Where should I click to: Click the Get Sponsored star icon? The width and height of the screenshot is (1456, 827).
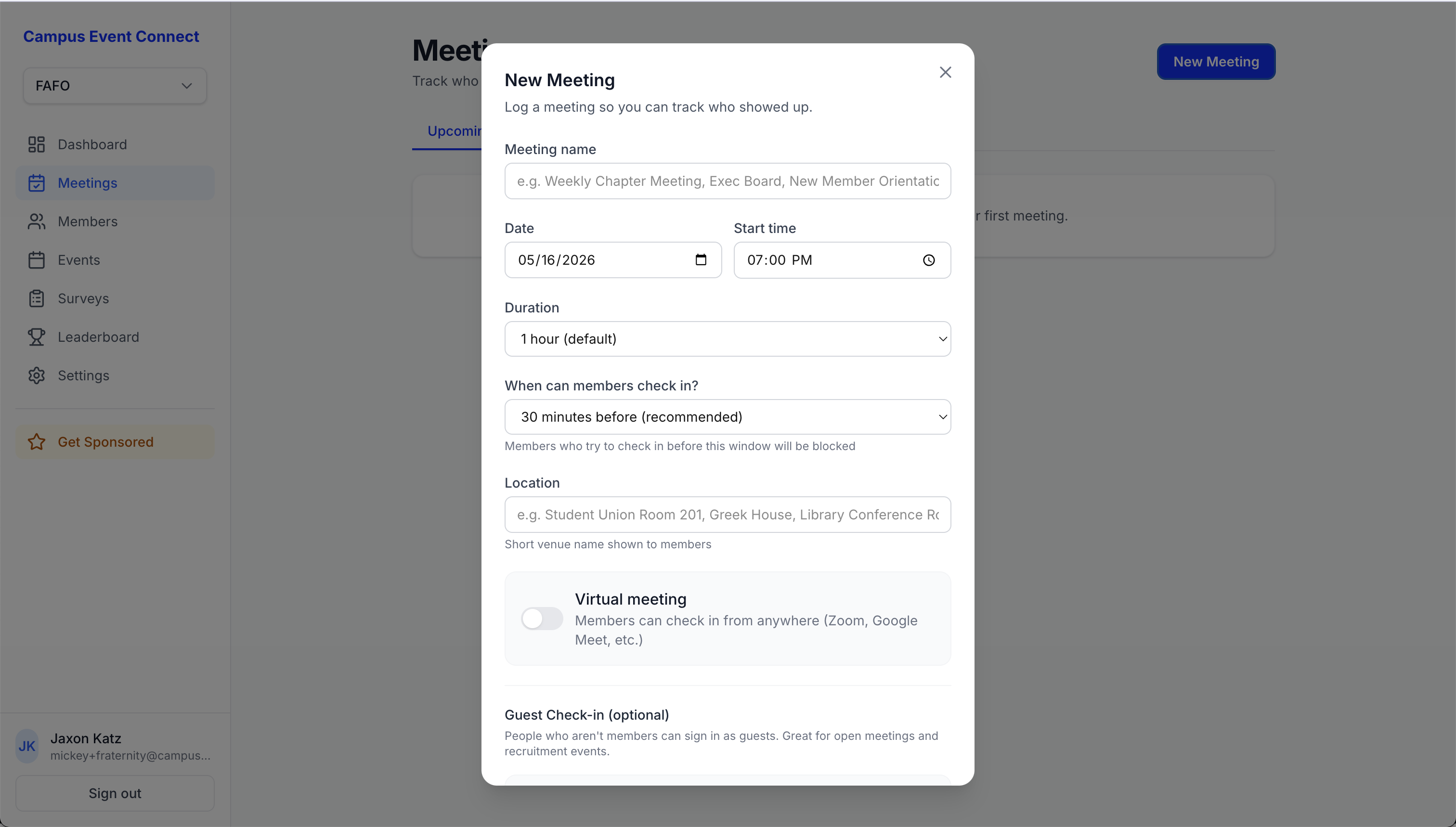(x=37, y=442)
